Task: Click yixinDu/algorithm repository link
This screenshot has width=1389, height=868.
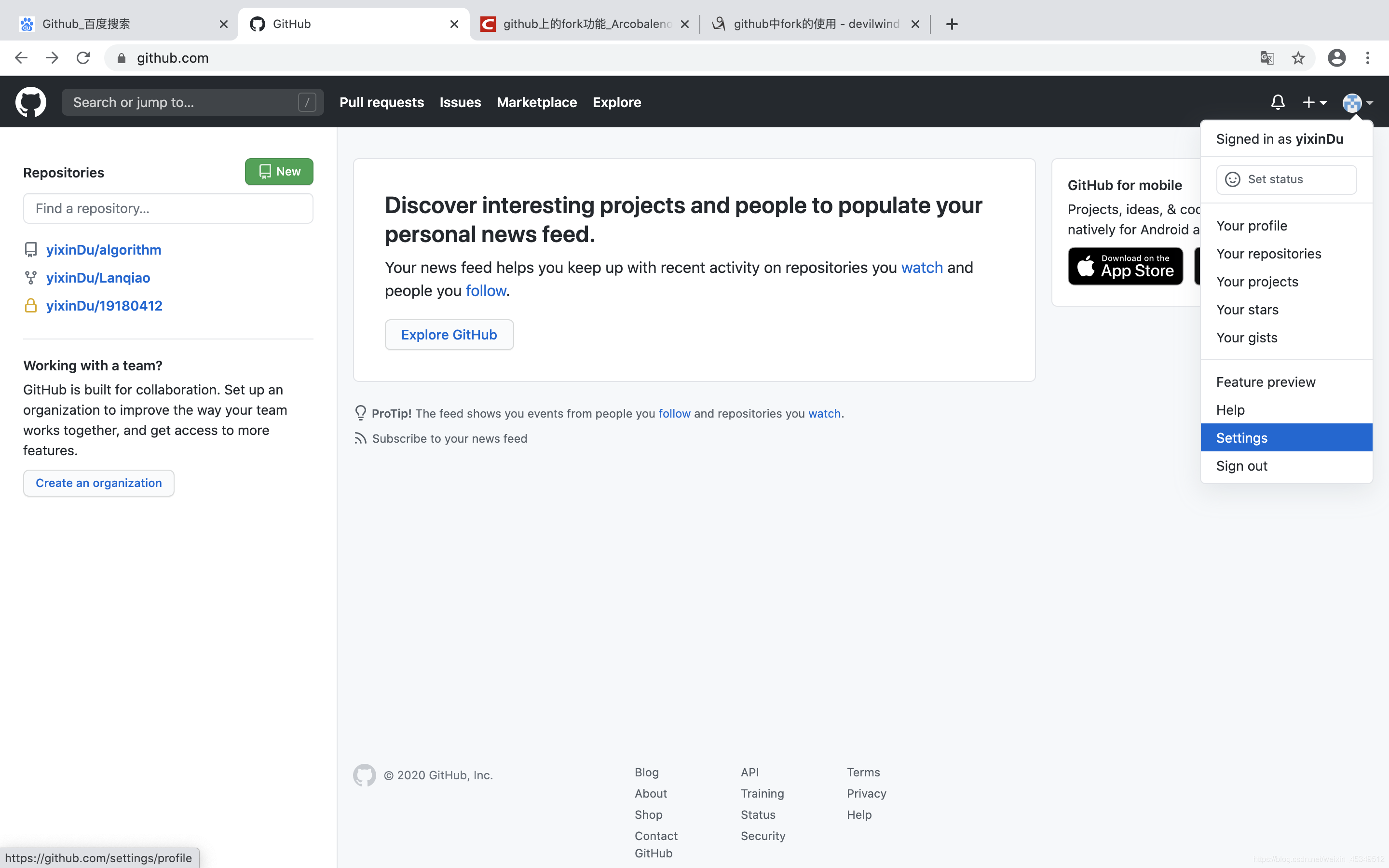Action: (104, 249)
